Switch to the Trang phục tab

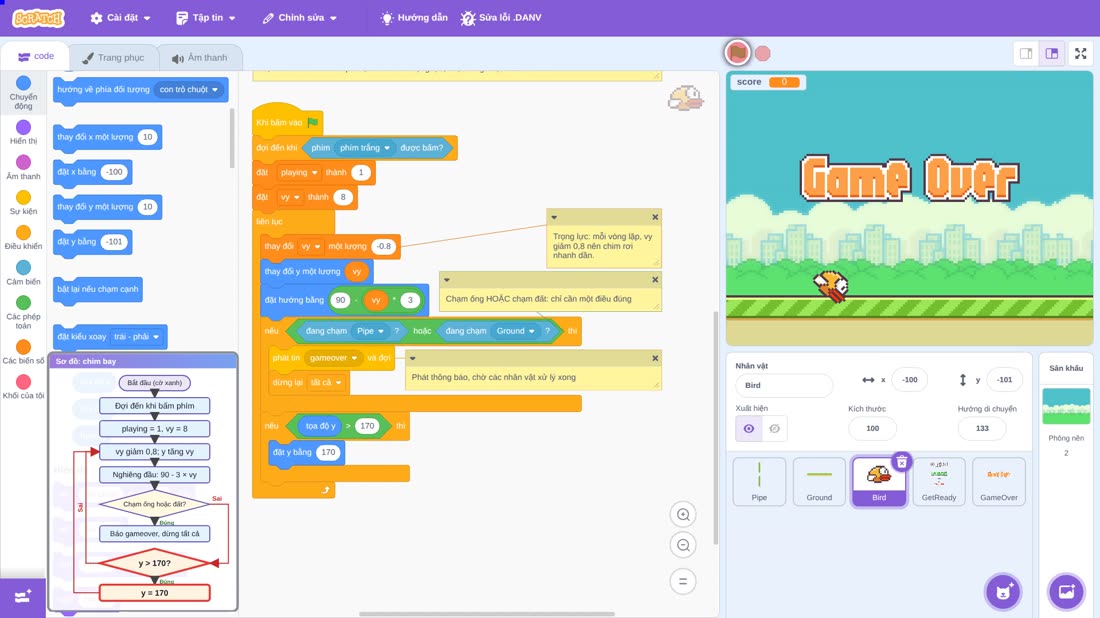tap(113, 58)
